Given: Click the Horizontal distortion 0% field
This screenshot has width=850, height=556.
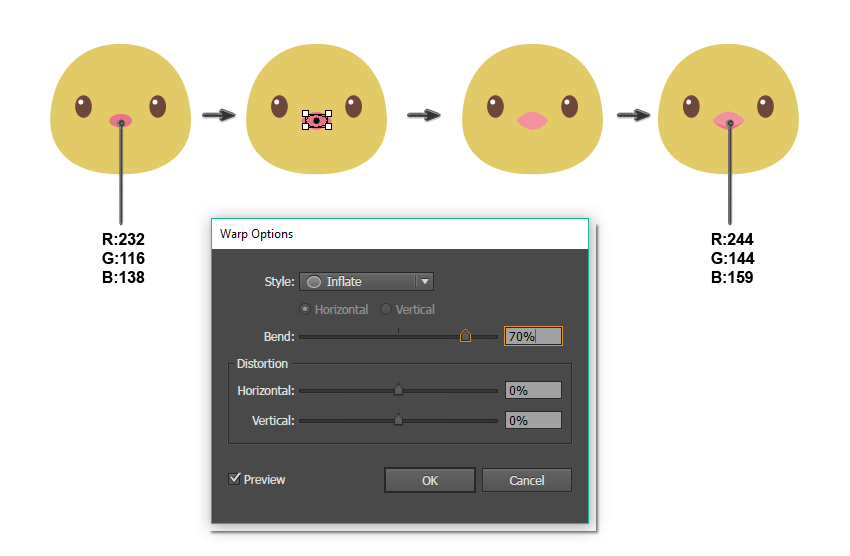Looking at the screenshot, I should point(533,390).
